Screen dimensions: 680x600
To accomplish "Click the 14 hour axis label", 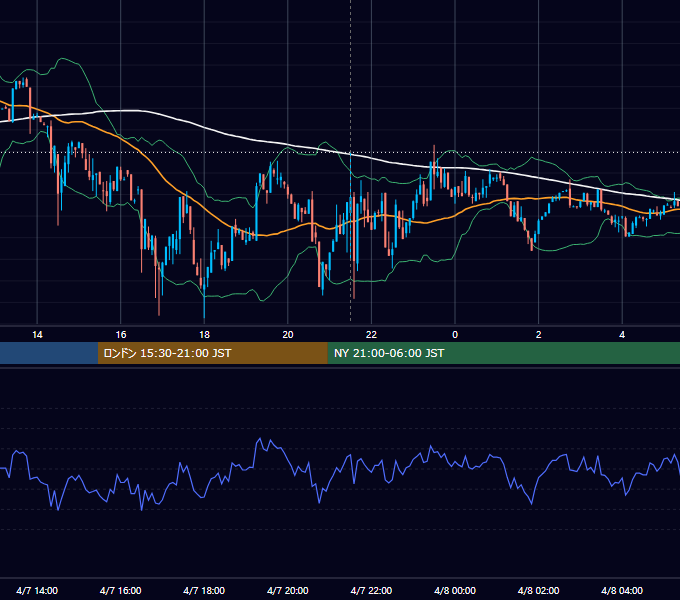I will click(x=37, y=335).
